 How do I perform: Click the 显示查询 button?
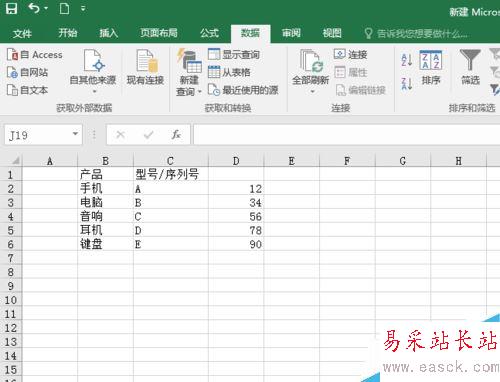tap(234, 54)
